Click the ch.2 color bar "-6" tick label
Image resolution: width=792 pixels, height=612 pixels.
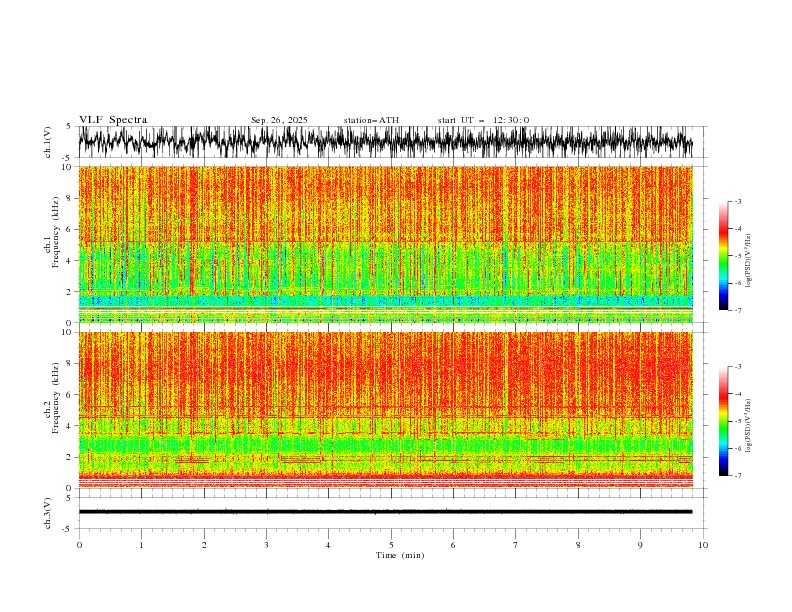(x=737, y=448)
